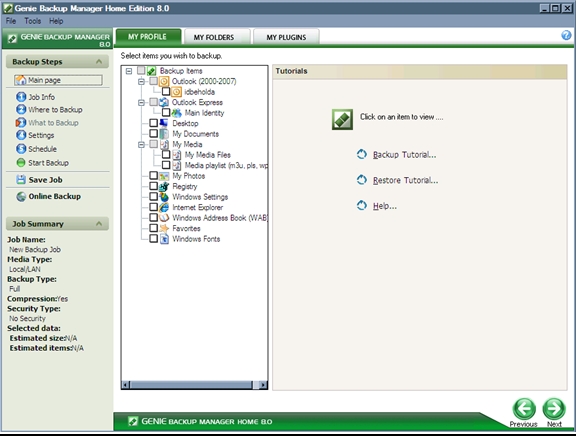
Task: Open the Restore Tutorial link
Action: (x=405, y=180)
